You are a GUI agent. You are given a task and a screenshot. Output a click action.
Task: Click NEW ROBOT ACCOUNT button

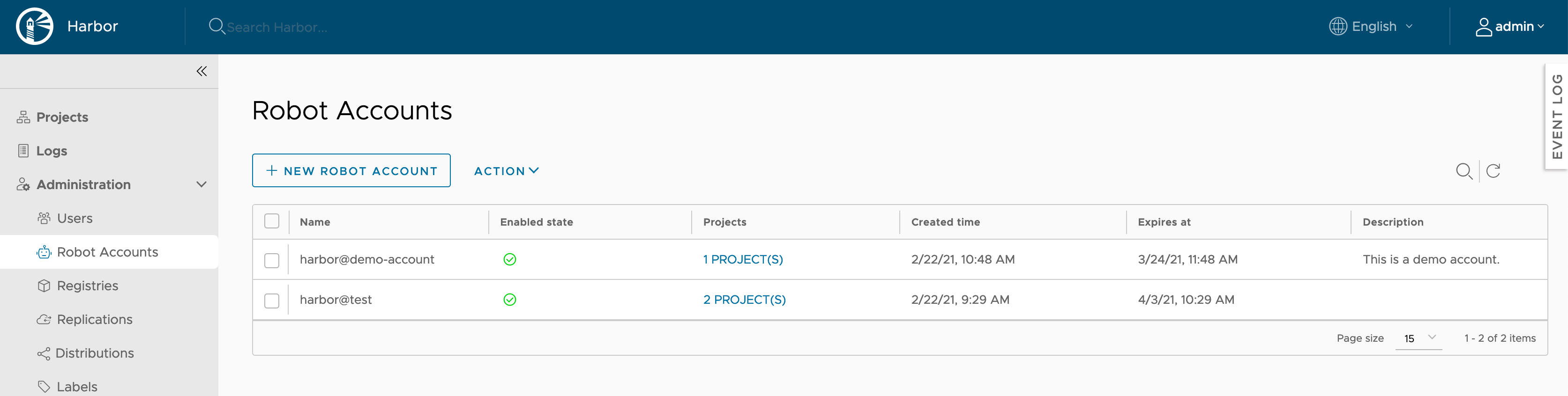tap(351, 170)
